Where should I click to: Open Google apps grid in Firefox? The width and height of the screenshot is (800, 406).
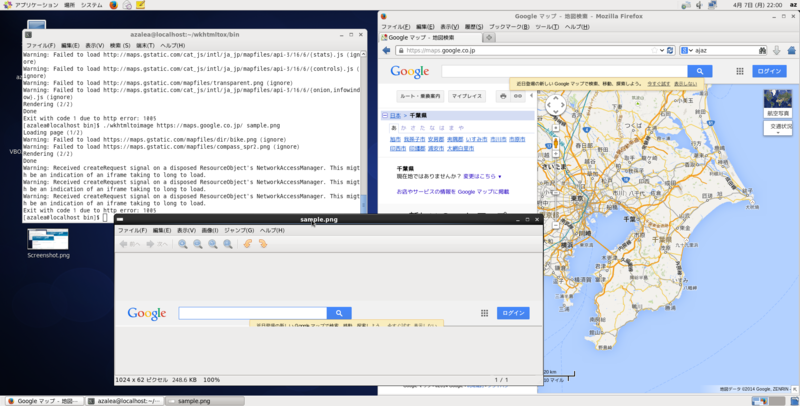pyautogui.click(x=740, y=71)
